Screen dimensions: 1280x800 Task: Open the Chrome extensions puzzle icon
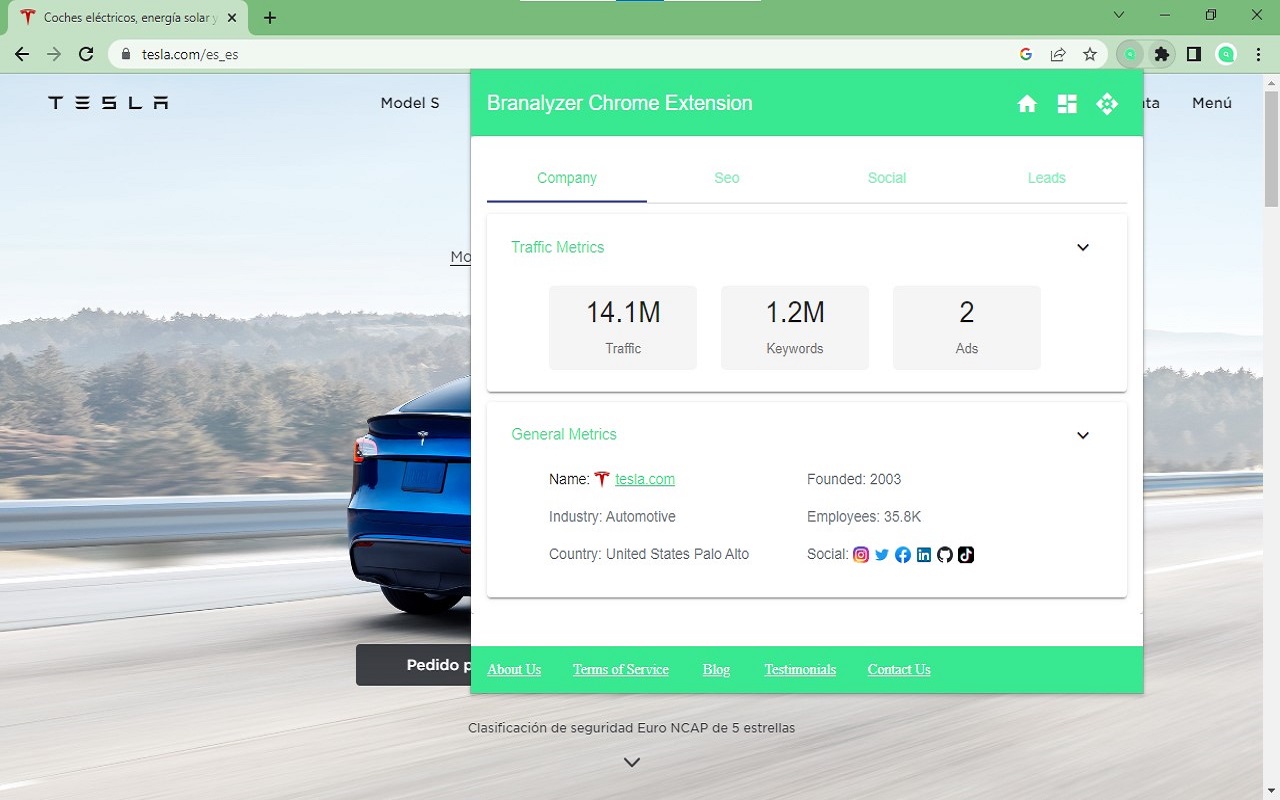point(1161,55)
